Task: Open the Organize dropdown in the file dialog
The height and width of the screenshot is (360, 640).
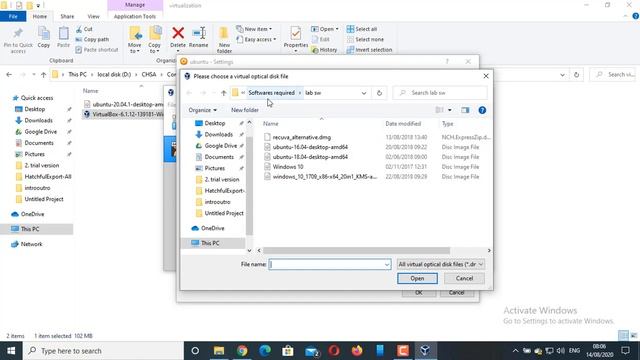Action: point(202,110)
